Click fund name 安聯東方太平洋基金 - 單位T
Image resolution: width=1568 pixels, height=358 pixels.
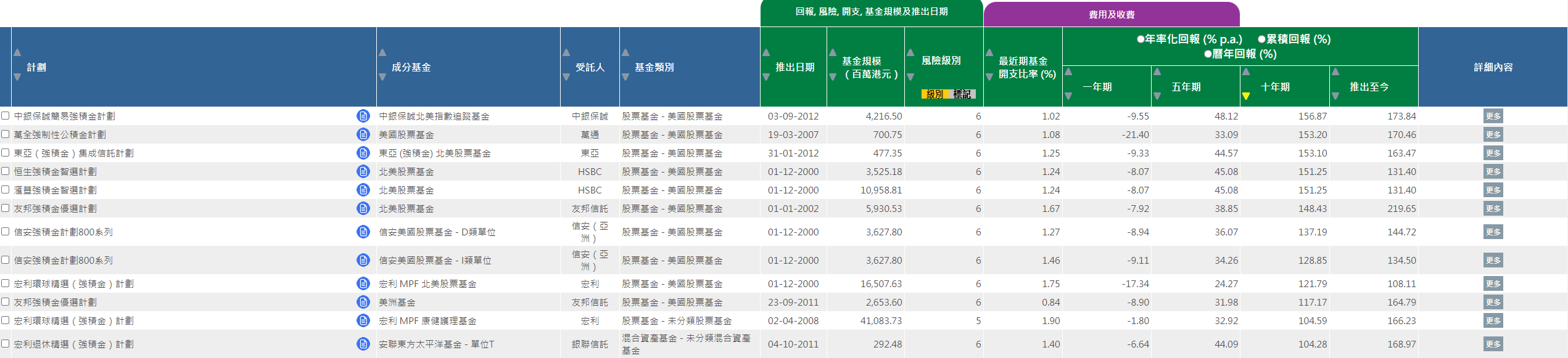click(437, 344)
